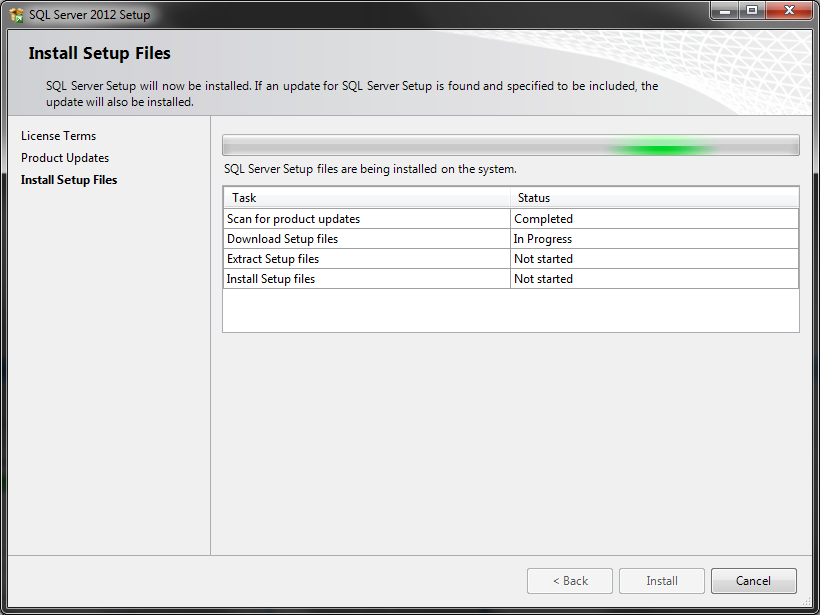Click the Task column header
The width and height of the screenshot is (820, 615).
(244, 197)
